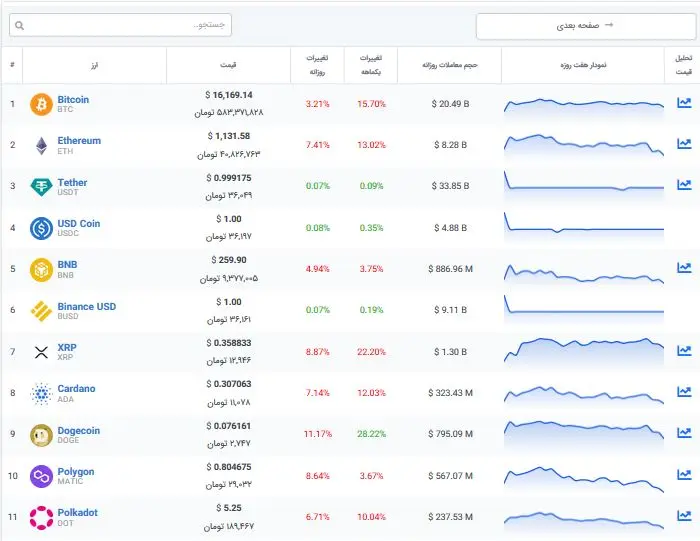Viewport: 700px width, 541px height.
Task: Open price analysis chart icon for Bitcoin
Action: tap(684, 103)
